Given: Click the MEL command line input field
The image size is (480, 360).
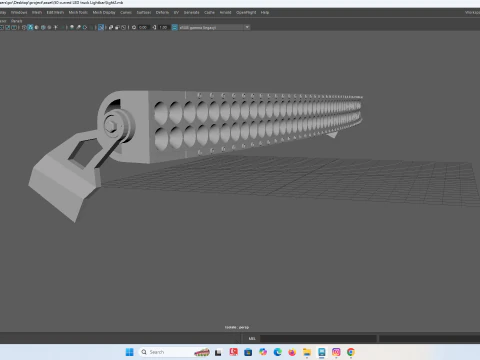Looking at the screenshot, I should (318, 338).
